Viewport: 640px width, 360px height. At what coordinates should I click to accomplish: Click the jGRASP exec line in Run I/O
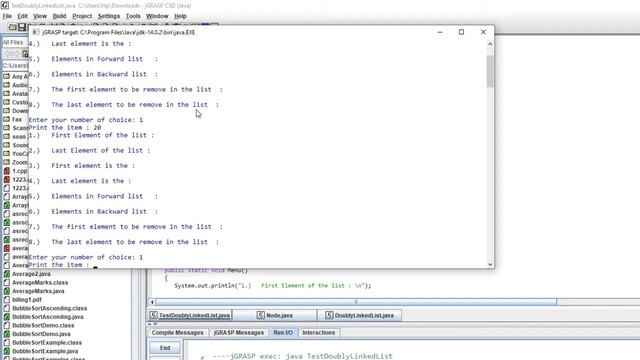click(302, 356)
